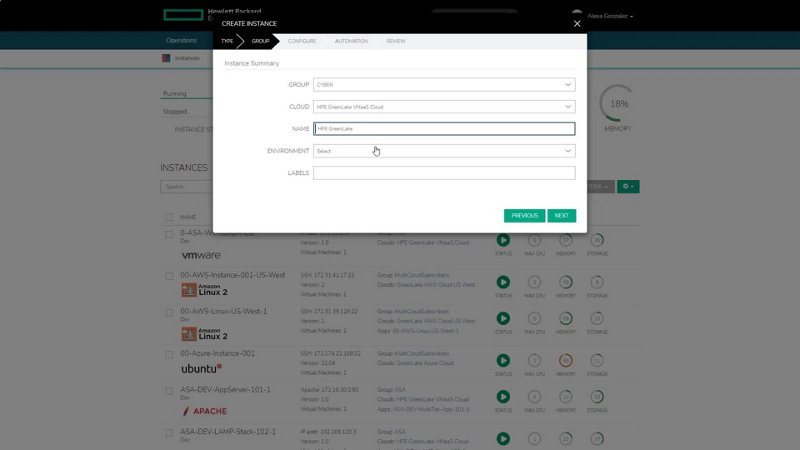Image resolution: width=800 pixels, height=450 pixels.
Task: Click Amazon Linux 2 logo for 00-AWS-Linux-US-West-1
Action: (205, 334)
